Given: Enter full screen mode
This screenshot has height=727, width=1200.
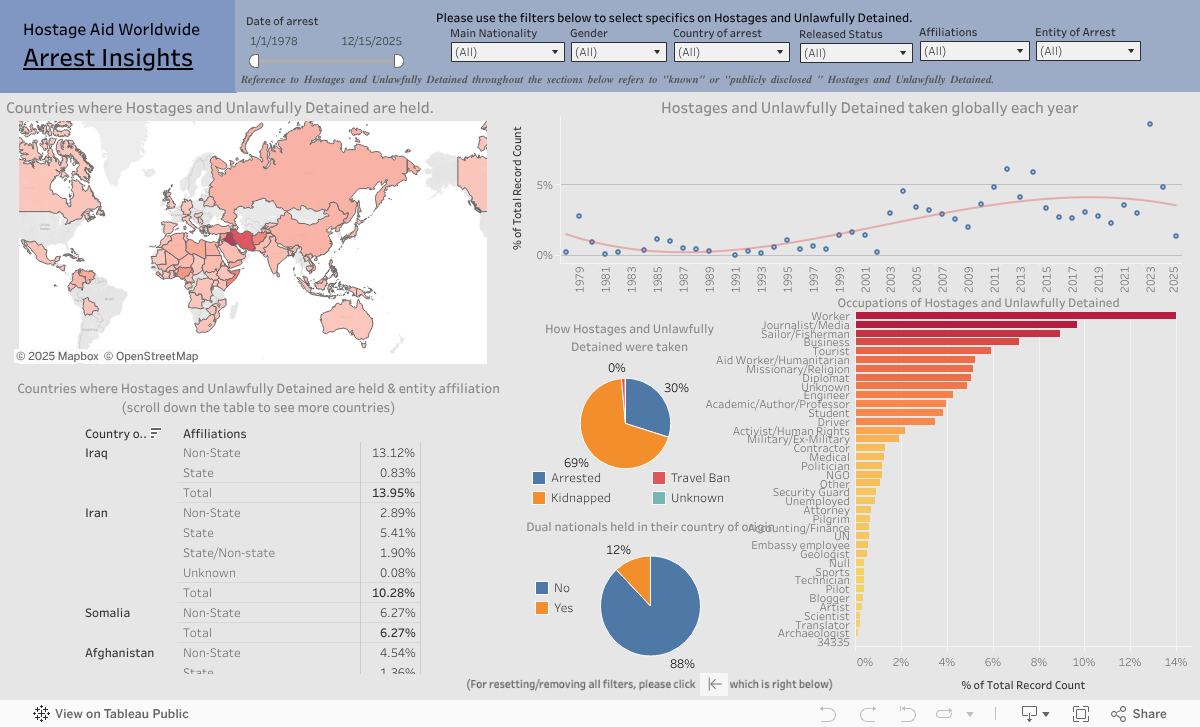Looking at the screenshot, I should [x=1081, y=714].
